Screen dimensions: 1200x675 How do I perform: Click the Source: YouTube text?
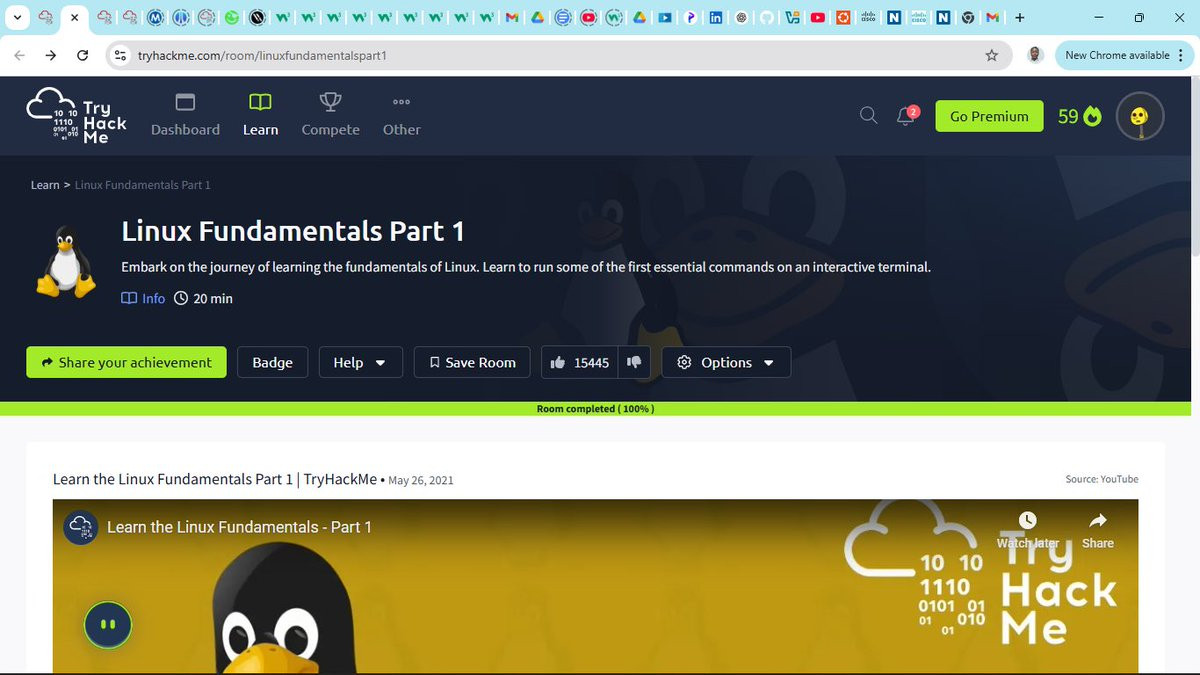(1102, 479)
